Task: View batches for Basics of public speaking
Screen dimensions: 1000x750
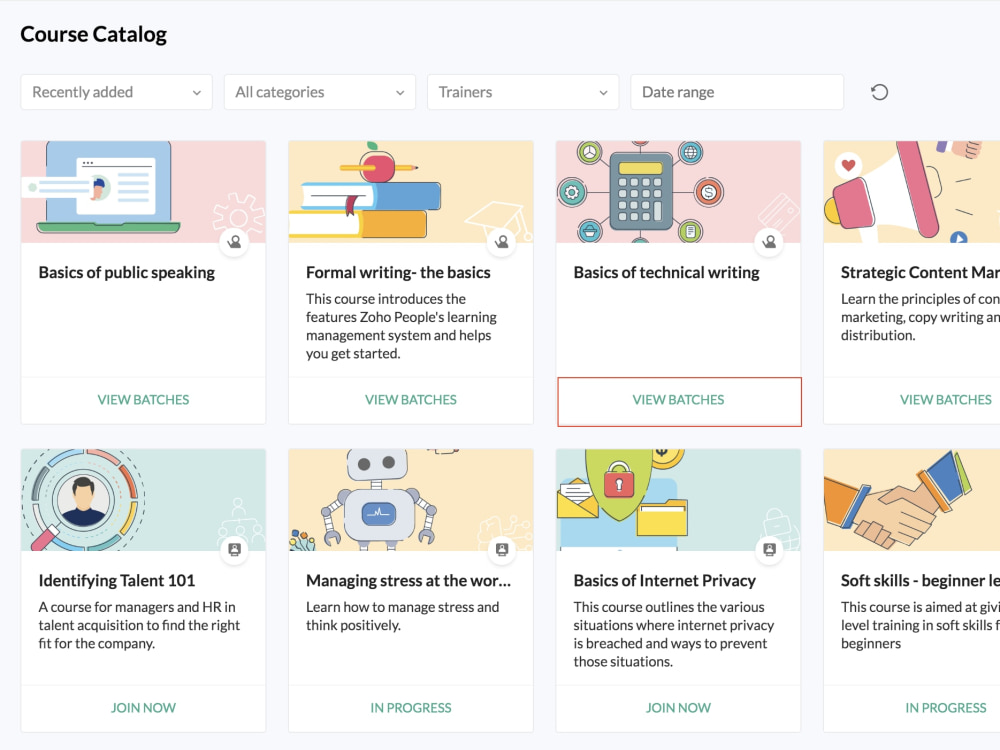Action: (x=143, y=400)
